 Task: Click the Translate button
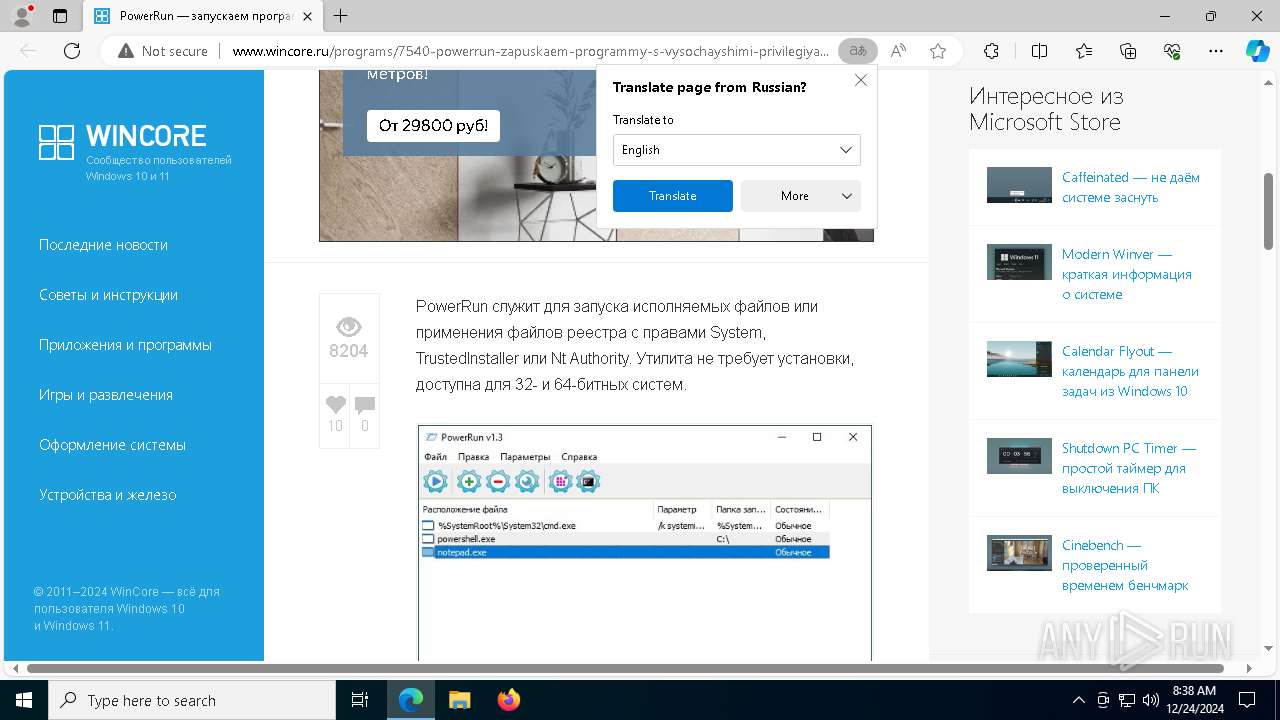[672, 196]
